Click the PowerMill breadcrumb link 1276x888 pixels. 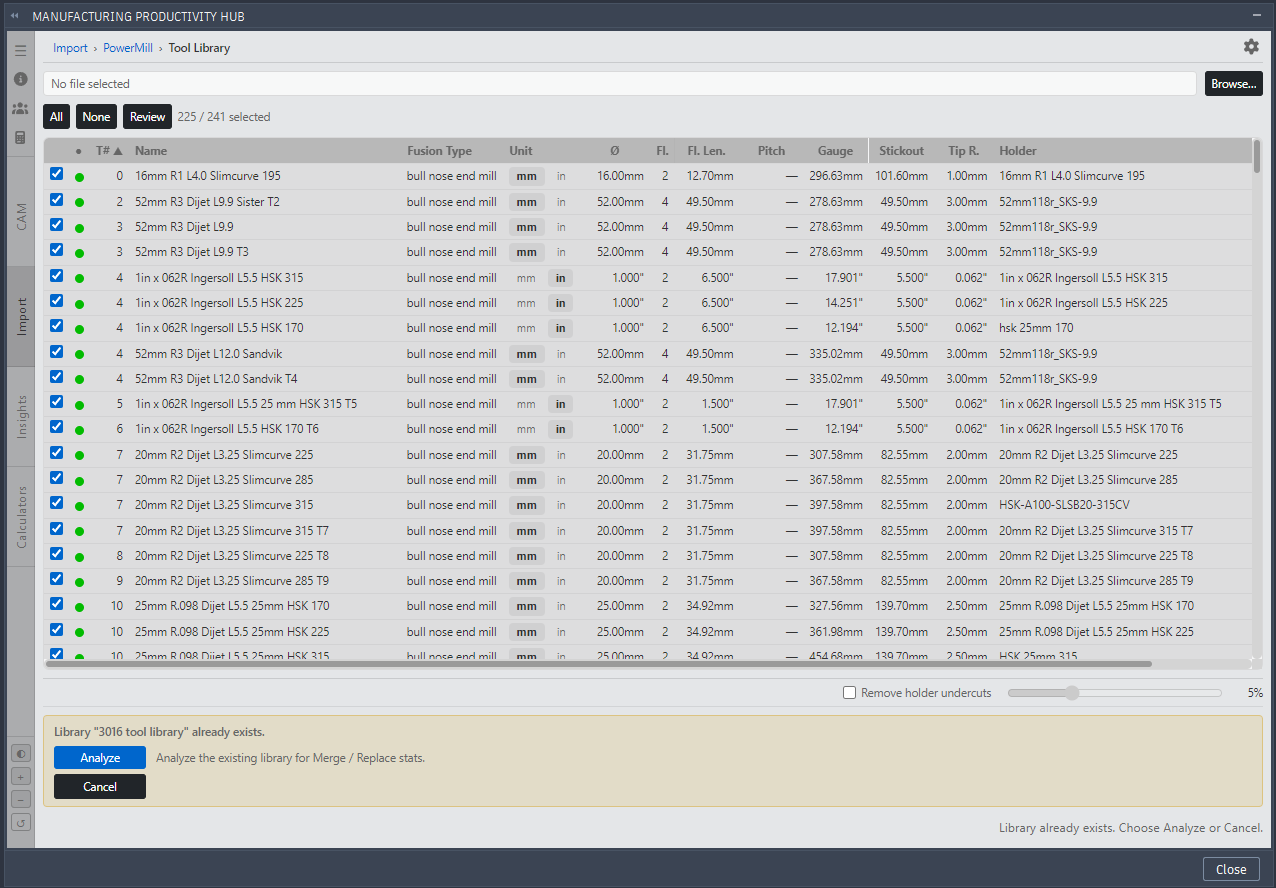coord(126,48)
